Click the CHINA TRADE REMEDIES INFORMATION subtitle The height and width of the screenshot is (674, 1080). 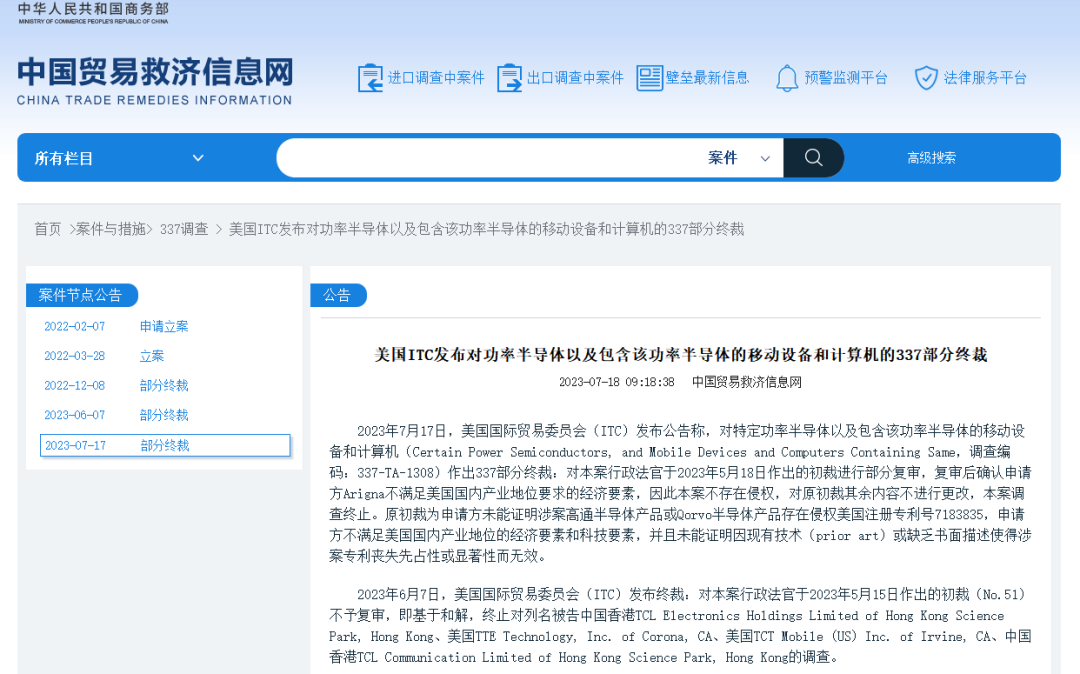[154, 101]
